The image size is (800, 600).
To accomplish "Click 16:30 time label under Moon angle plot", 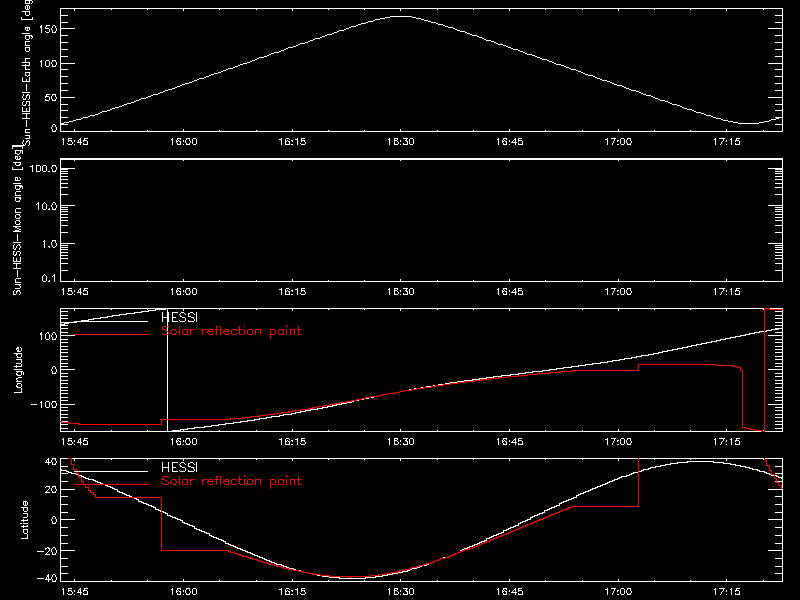I will tap(401, 292).
